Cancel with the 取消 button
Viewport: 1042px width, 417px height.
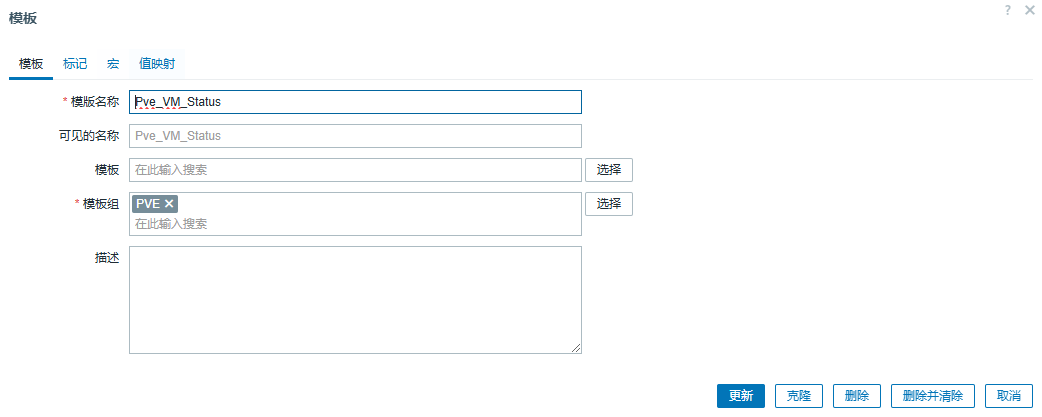(x=1008, y=396)
